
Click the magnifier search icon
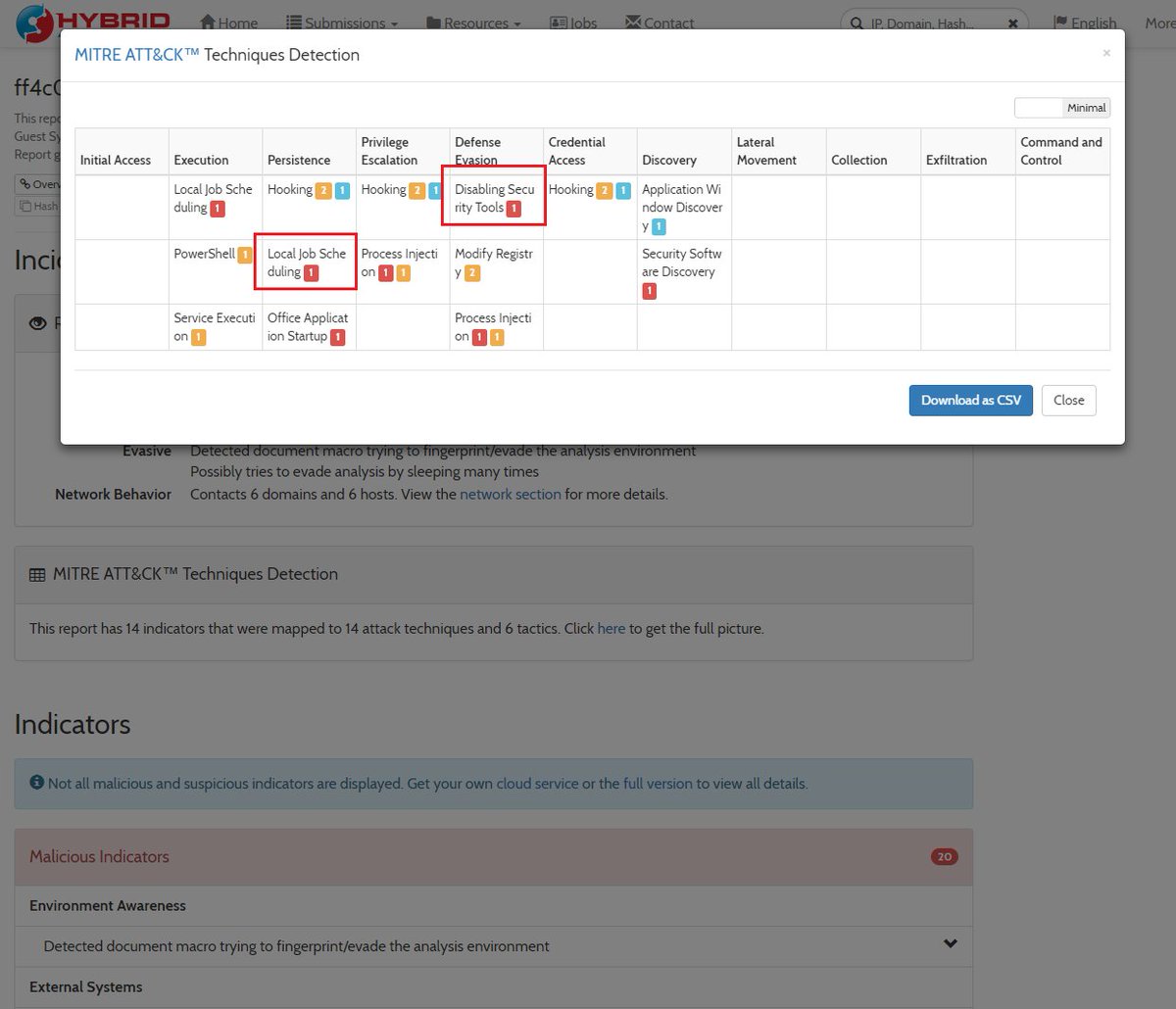coord(856,23)
